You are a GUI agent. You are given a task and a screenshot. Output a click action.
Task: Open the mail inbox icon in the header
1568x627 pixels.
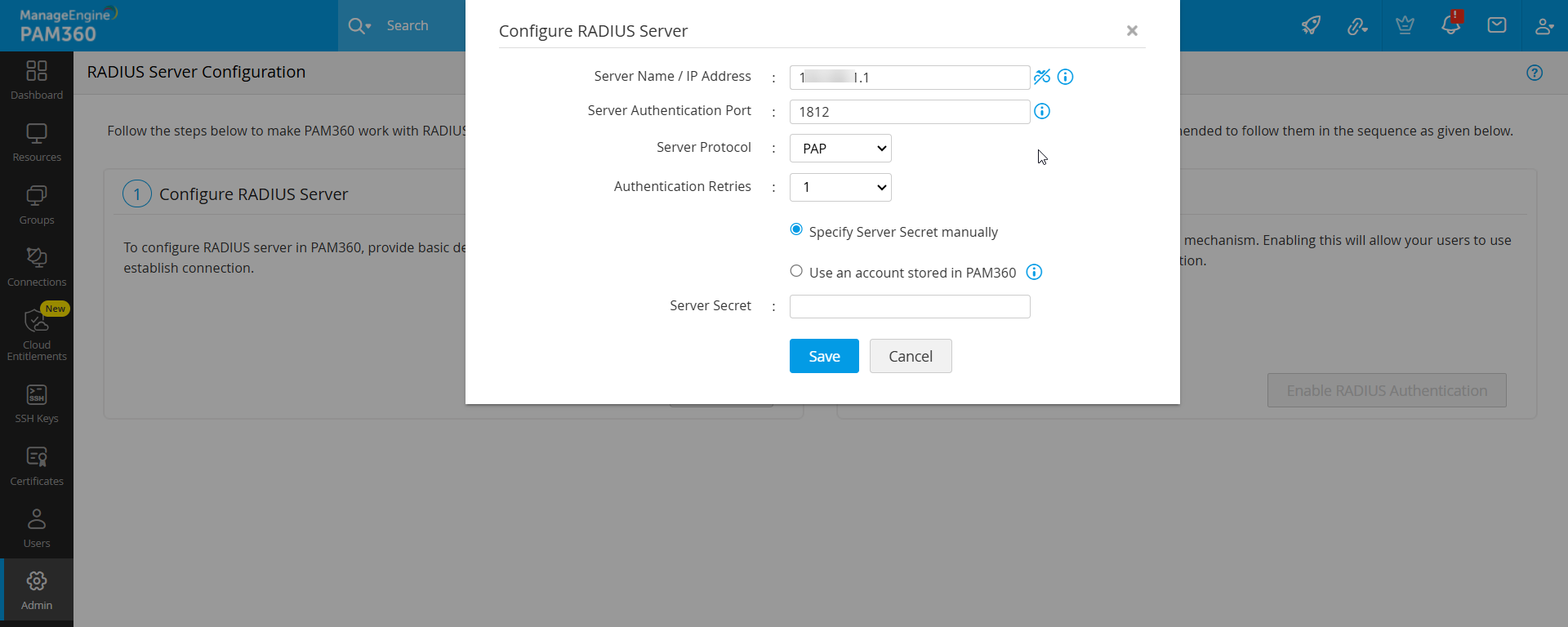(1497, 25)
